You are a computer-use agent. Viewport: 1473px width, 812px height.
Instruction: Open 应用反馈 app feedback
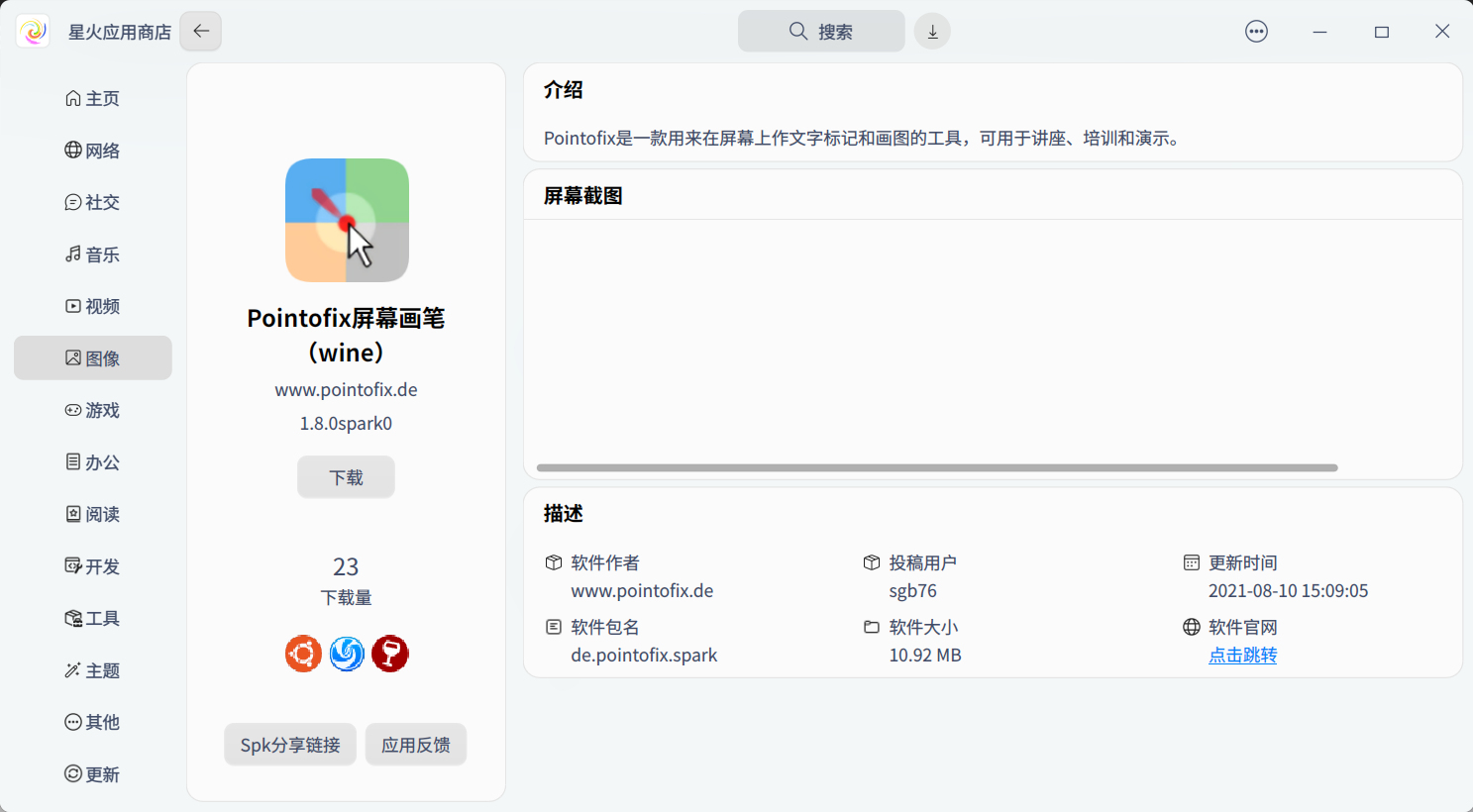point(415,744)
